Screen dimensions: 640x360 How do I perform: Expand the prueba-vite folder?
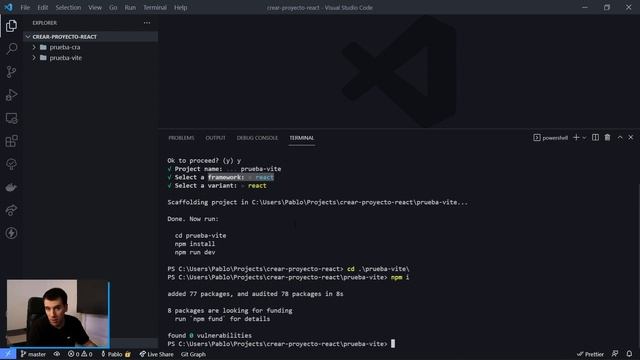[x=34, y=58]
